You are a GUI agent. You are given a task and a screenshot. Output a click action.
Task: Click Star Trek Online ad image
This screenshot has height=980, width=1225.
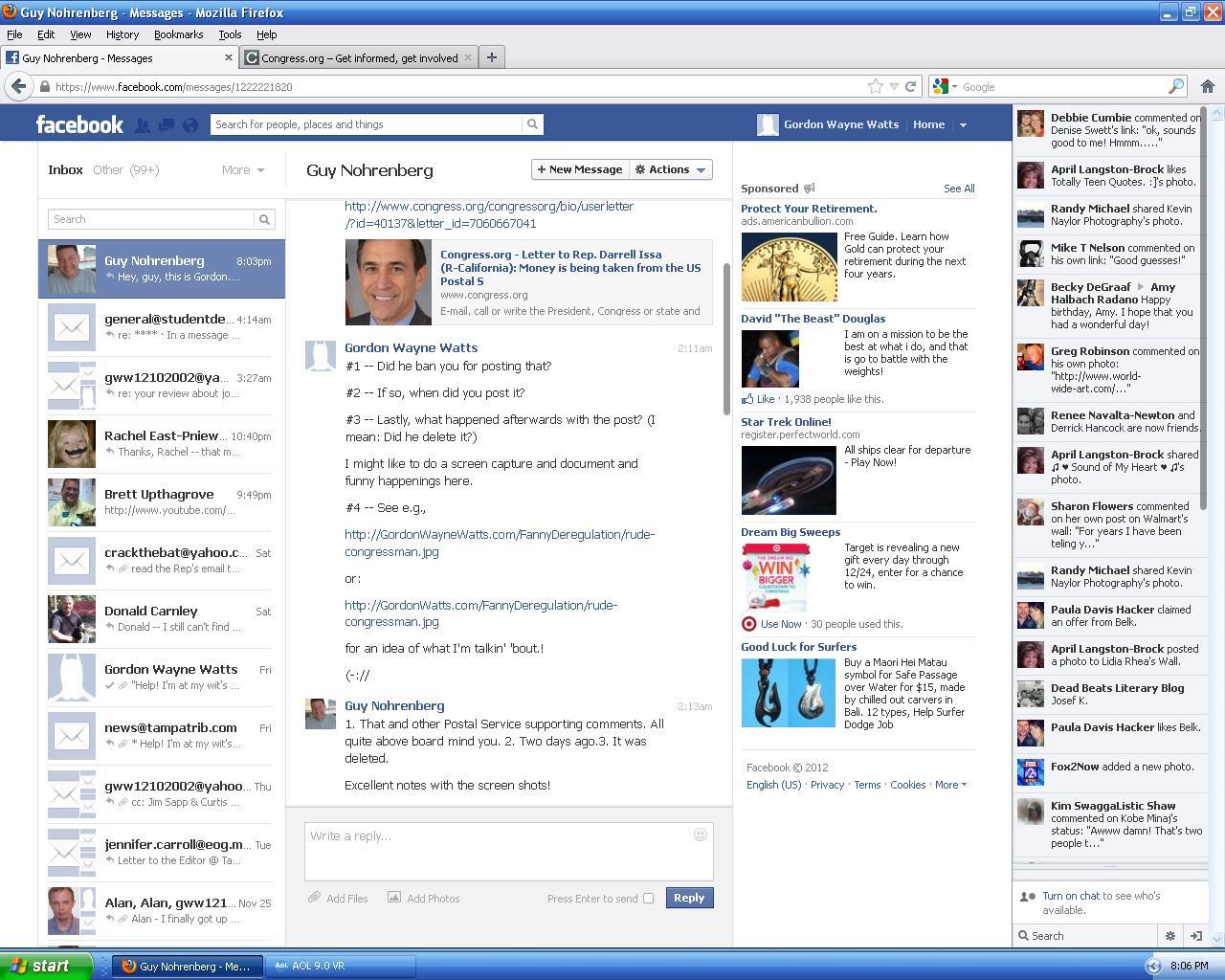pyautogui.click(x=789, y=480)
